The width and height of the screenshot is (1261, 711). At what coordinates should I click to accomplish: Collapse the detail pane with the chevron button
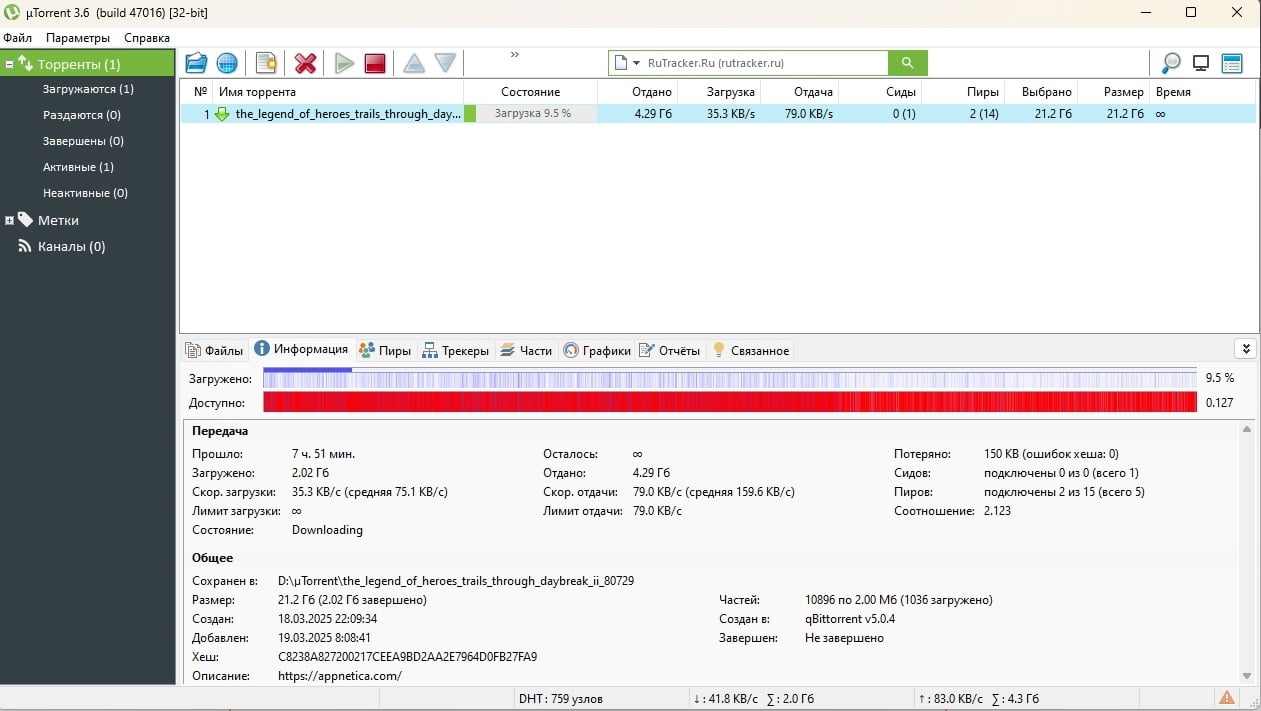(x=1245, y=349)
